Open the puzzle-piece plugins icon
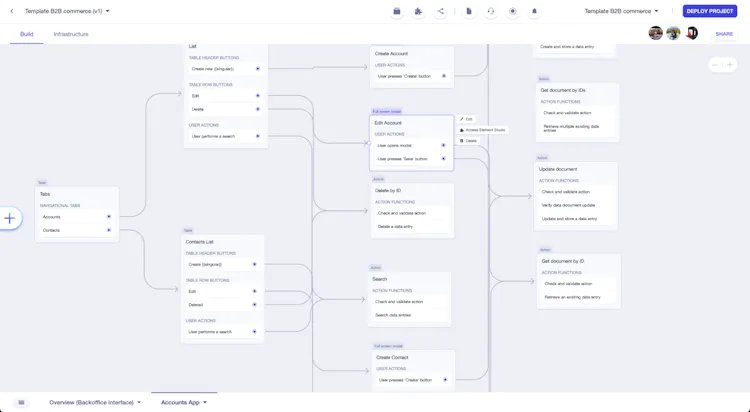This screenshot has height=412, width=750. (x=418, y=11)
